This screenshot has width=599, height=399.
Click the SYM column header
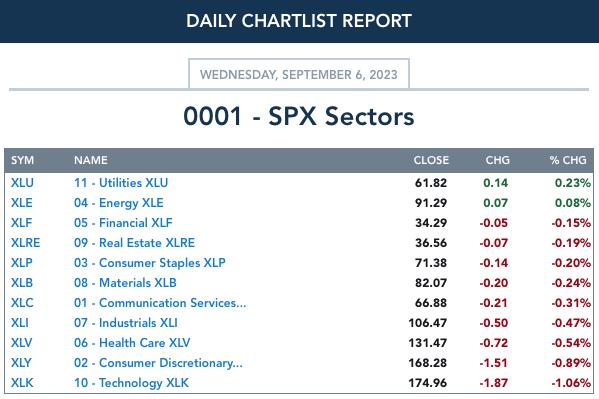coord(22,160)
